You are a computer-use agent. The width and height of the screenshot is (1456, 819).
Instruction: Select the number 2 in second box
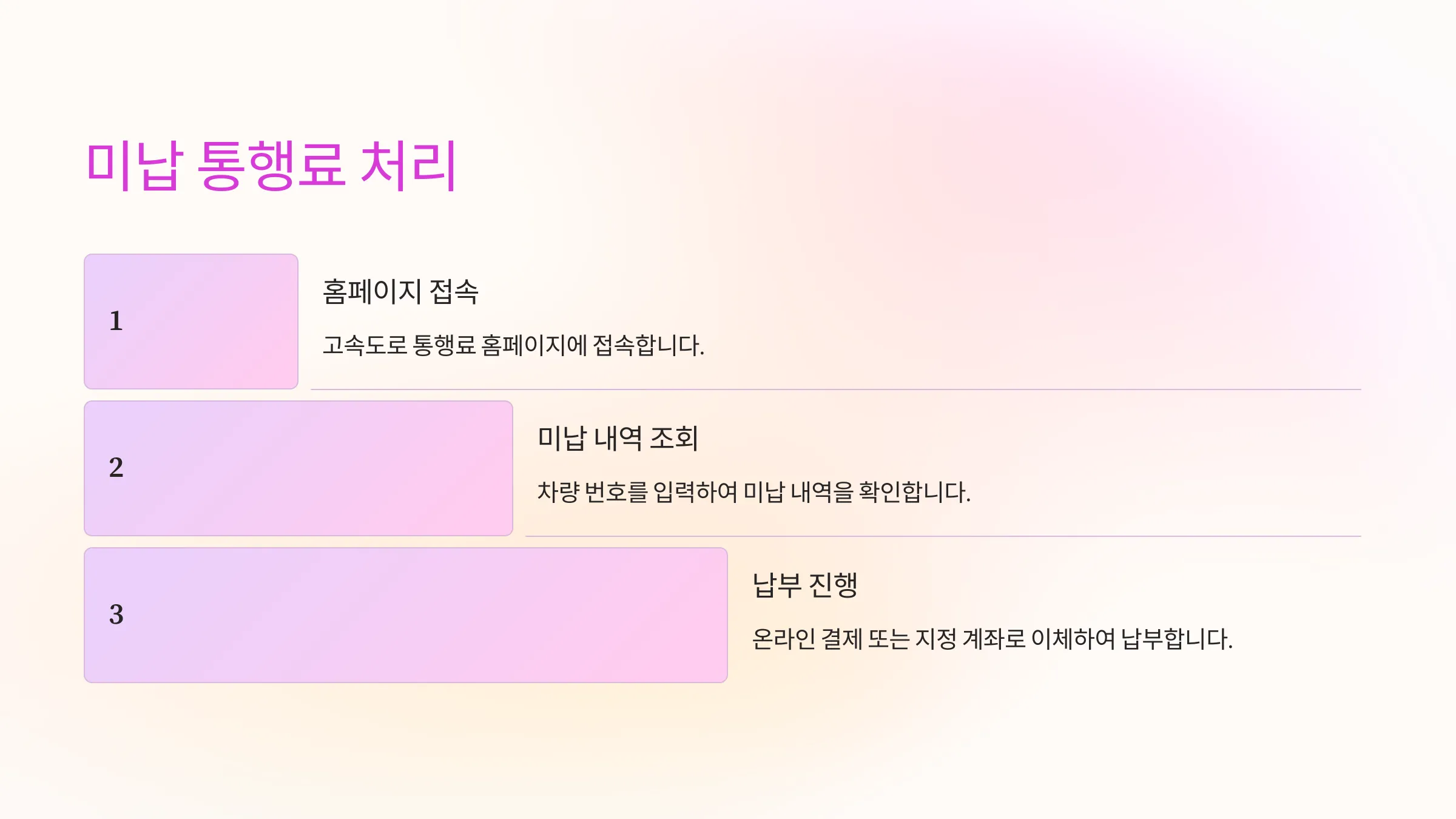(x=116, y=468)
